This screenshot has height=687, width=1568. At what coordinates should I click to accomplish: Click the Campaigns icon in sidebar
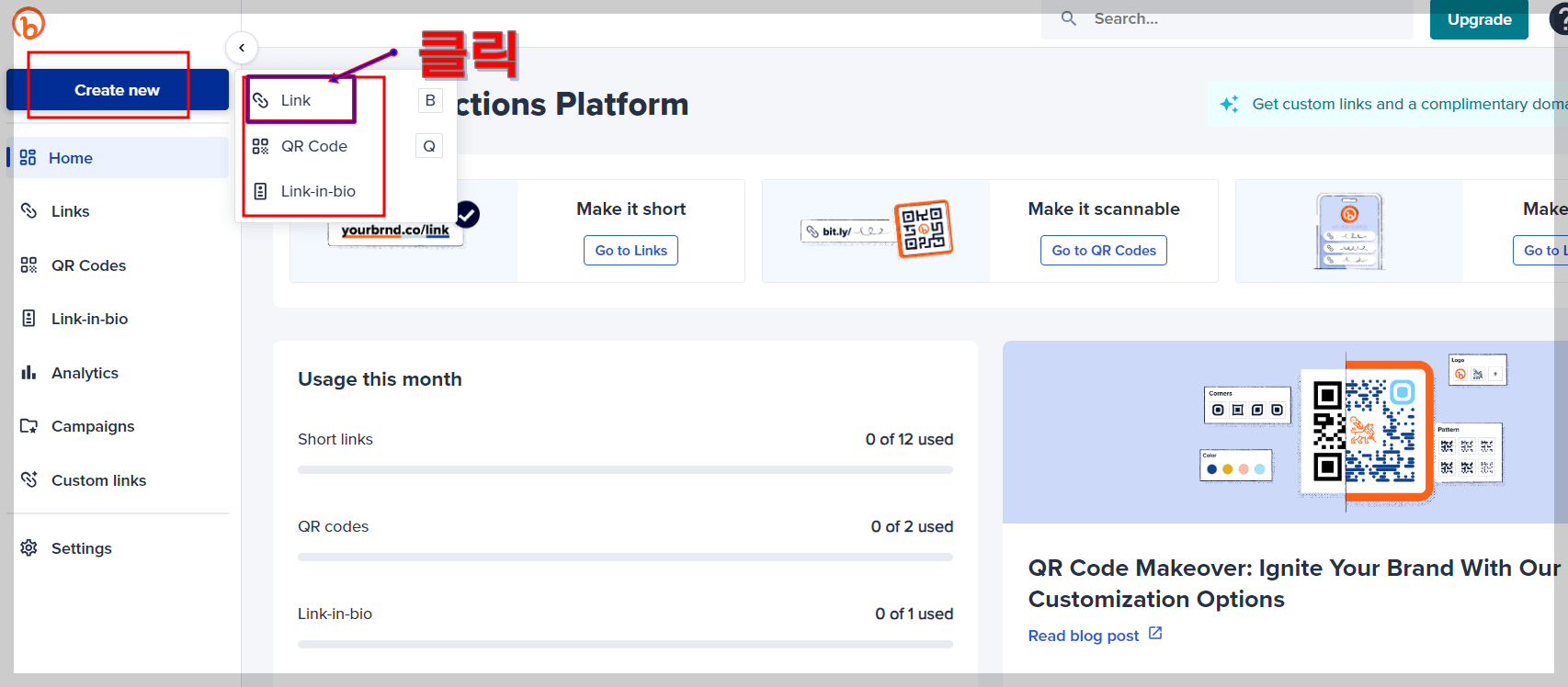tap(29, 426)
